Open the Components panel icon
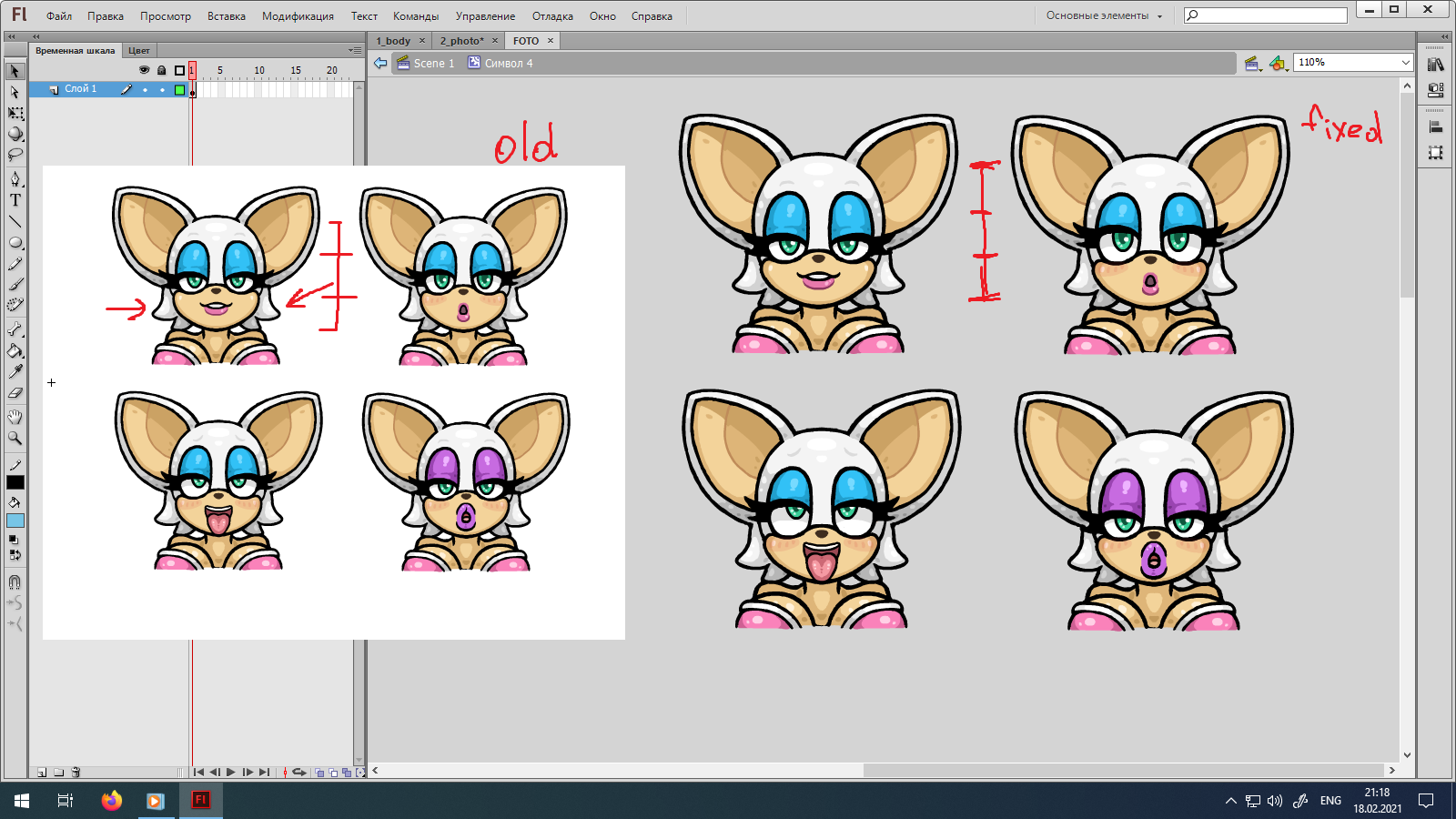This screenshot has width=1456, height=819. tap(1435, 90)
